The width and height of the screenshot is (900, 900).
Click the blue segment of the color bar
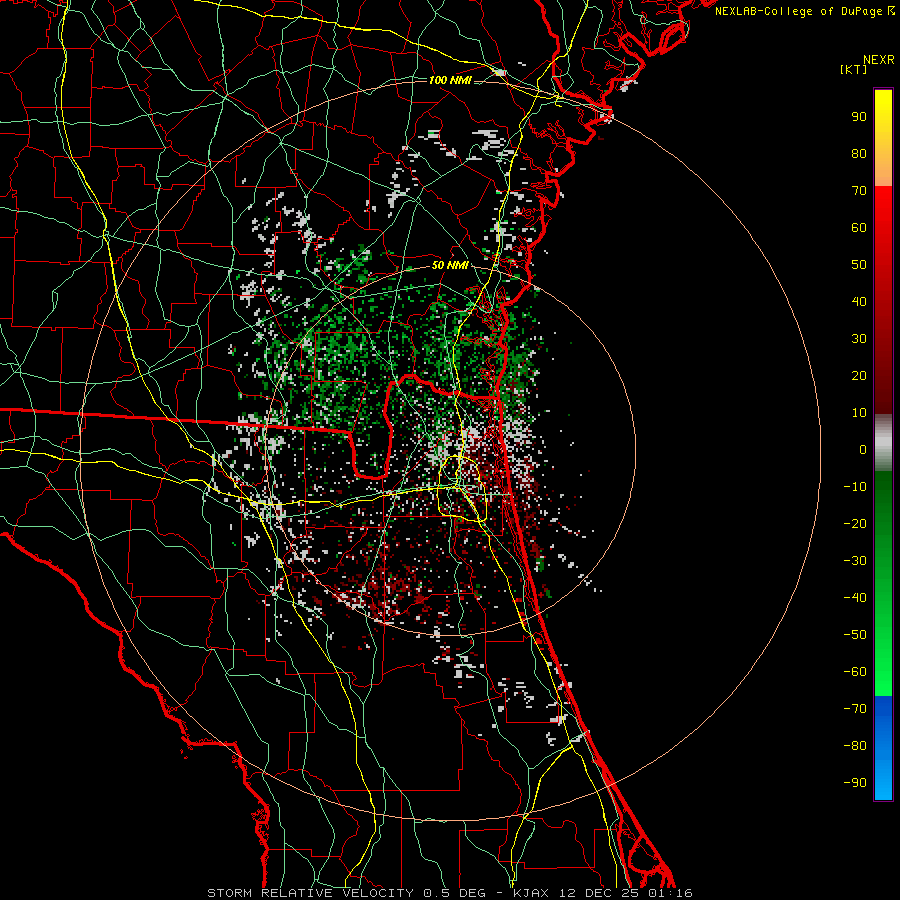point(883,748)
